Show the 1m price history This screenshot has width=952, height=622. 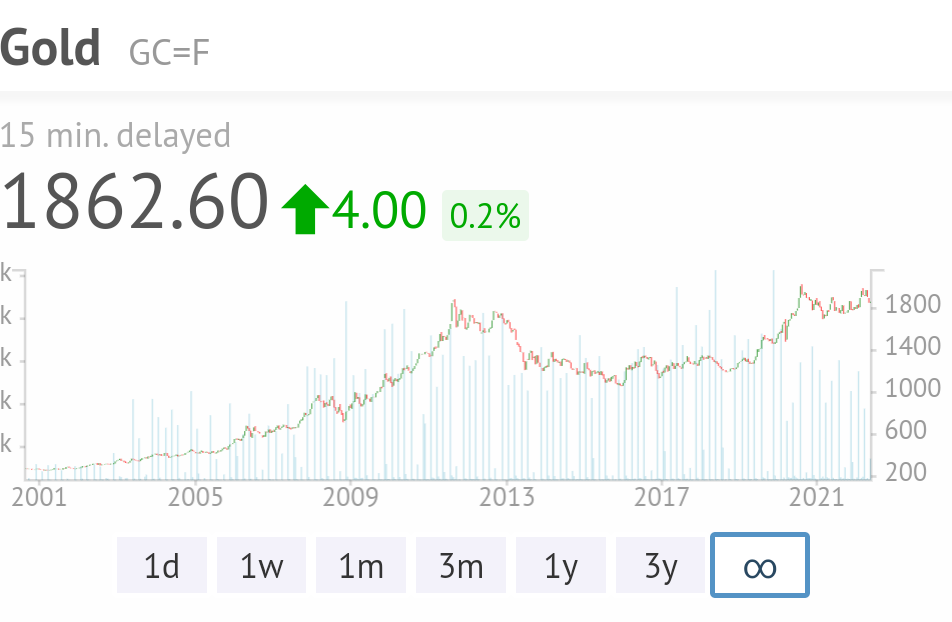click(x=361, y=566)
